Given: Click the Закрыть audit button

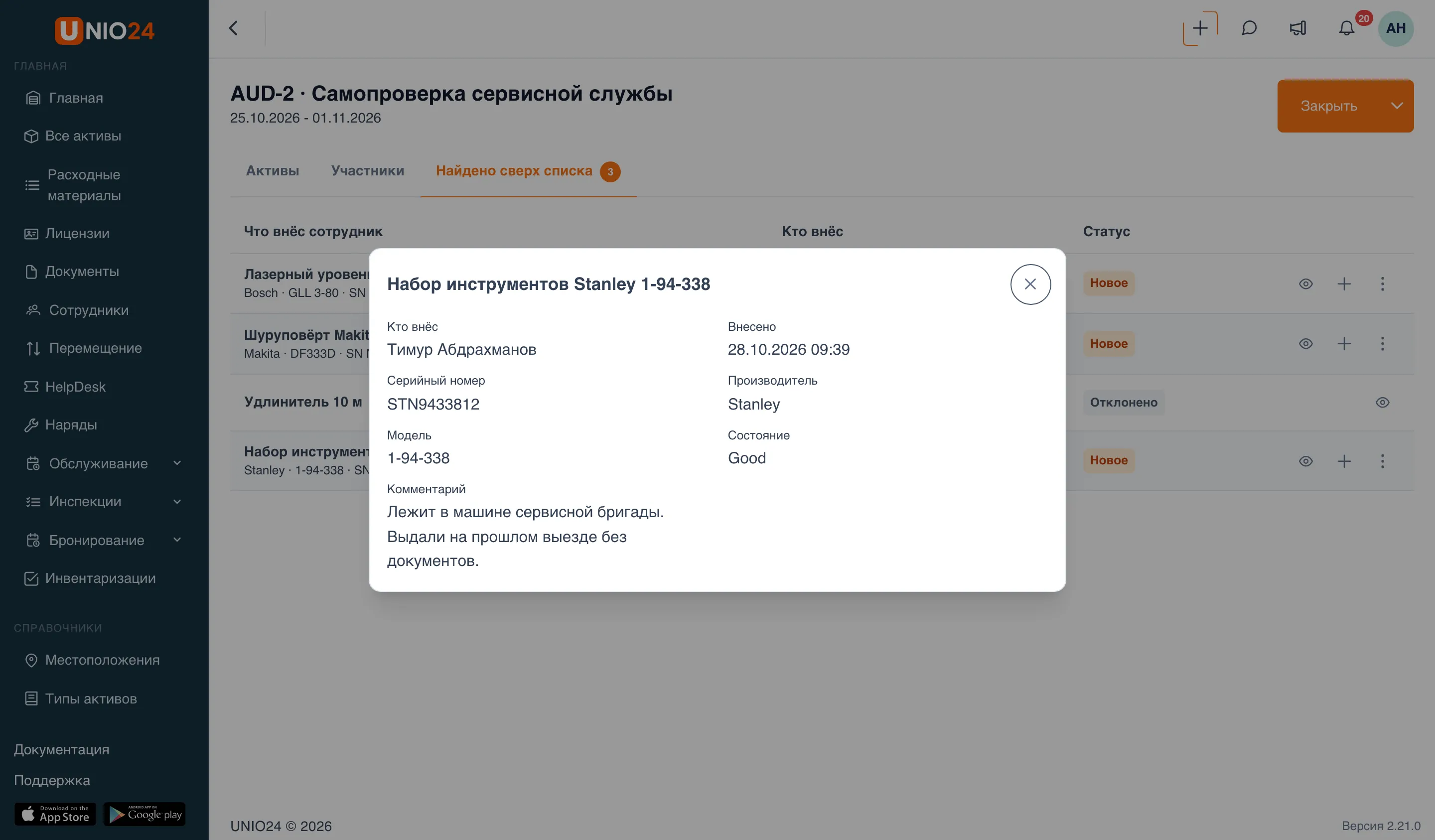Looking at the screenshot, I should 1328,106.
